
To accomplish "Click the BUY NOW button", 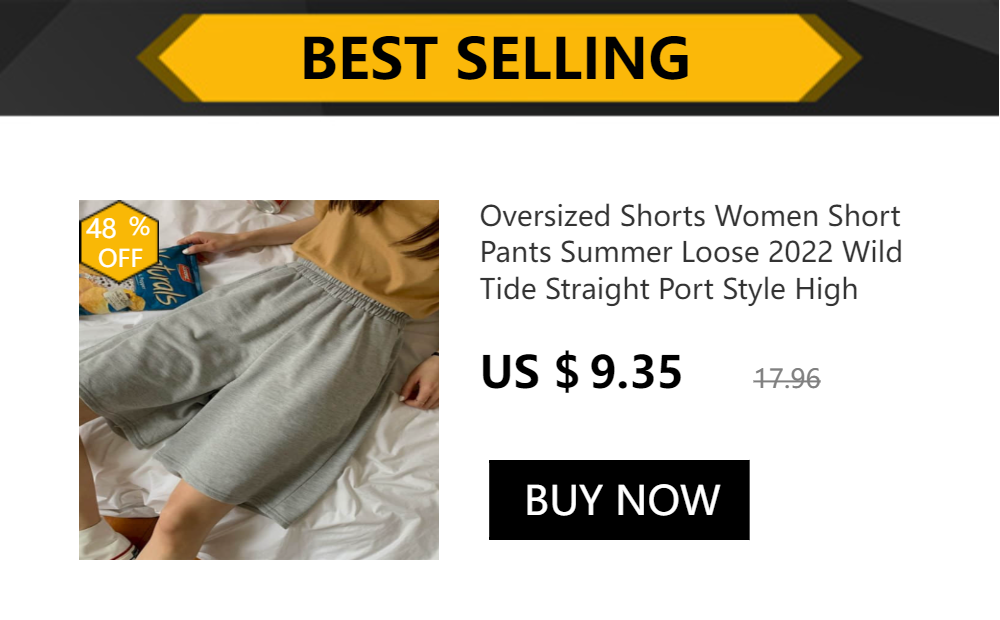I will point(619,499).
